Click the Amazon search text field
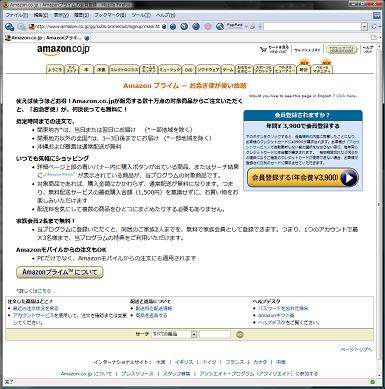Screen dimensions: 385x389 [x=215, y=334]
